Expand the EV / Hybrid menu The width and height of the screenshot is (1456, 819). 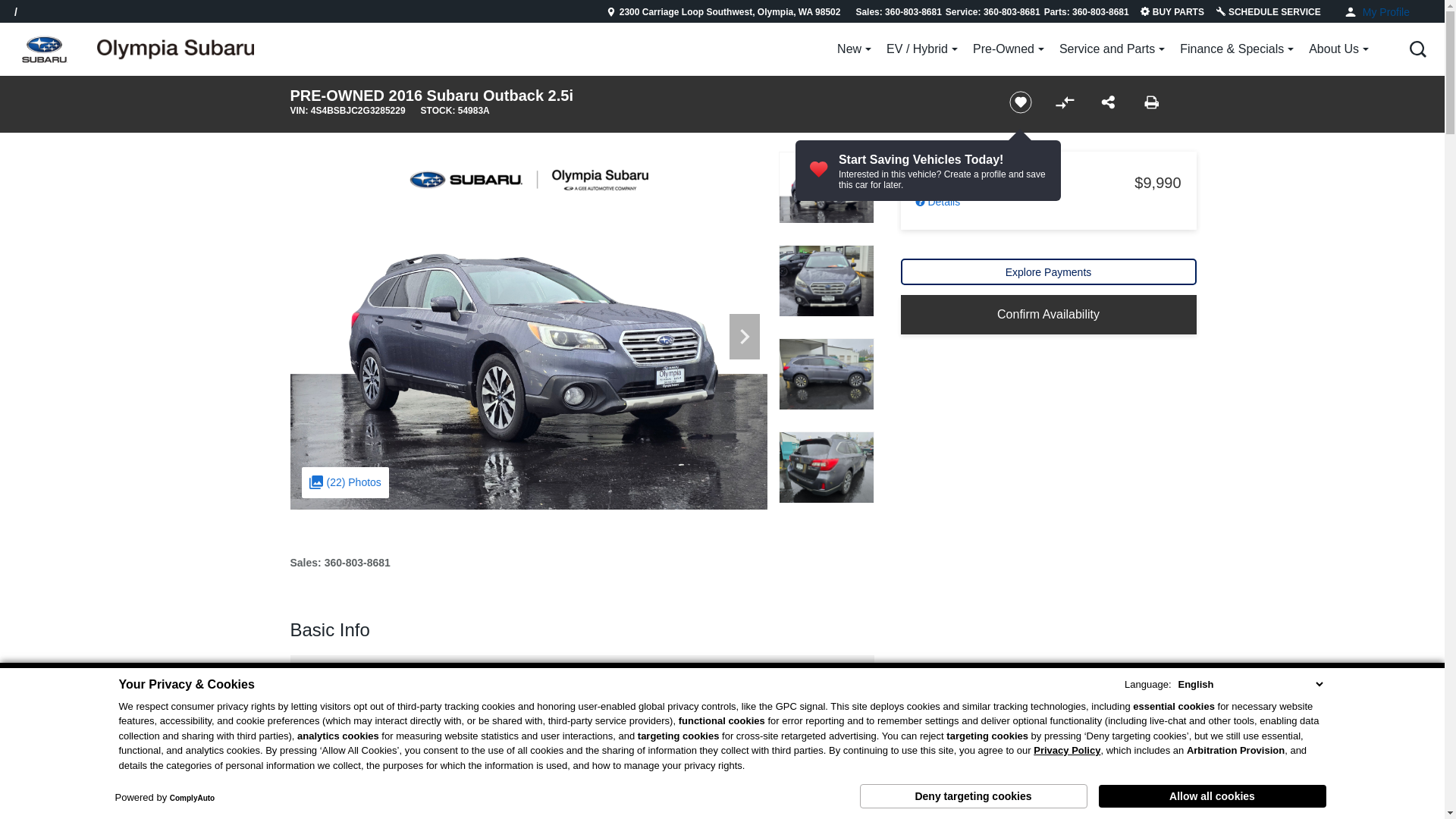pyautogui.click(x=921, y=49)
